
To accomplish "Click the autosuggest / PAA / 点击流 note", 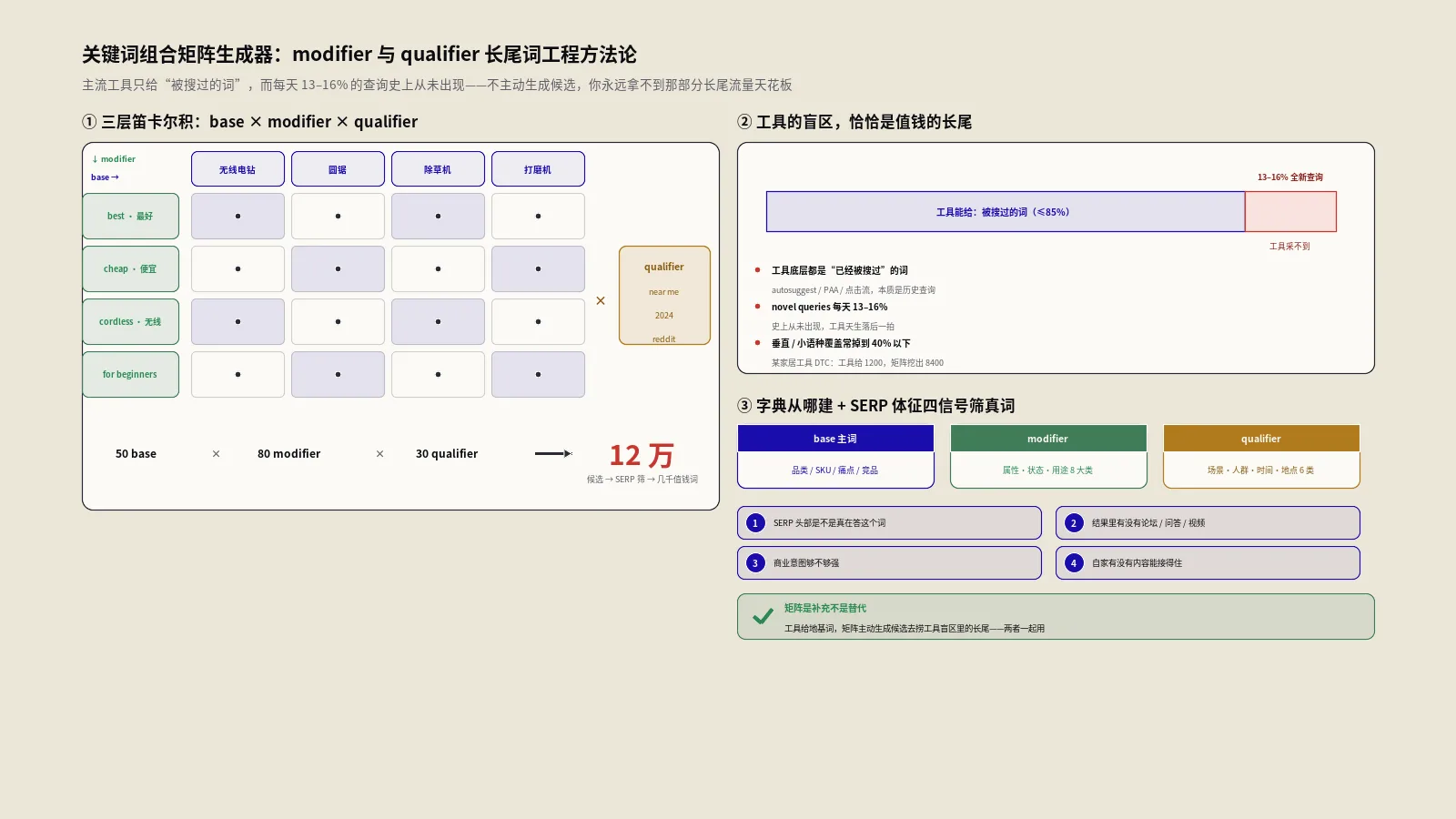I will tap(854, 290).
